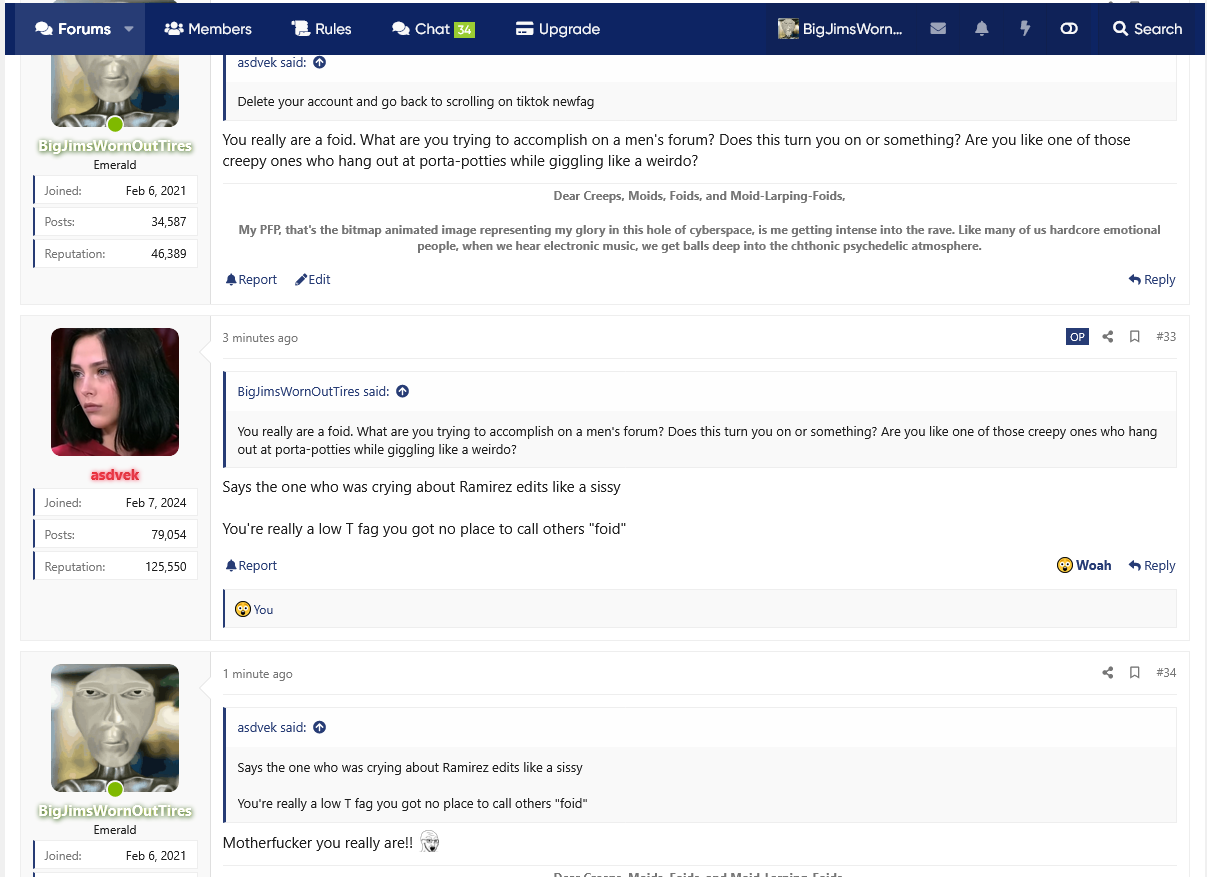
Task: Share post #33 via share icon
Action: pos(1108,337)
